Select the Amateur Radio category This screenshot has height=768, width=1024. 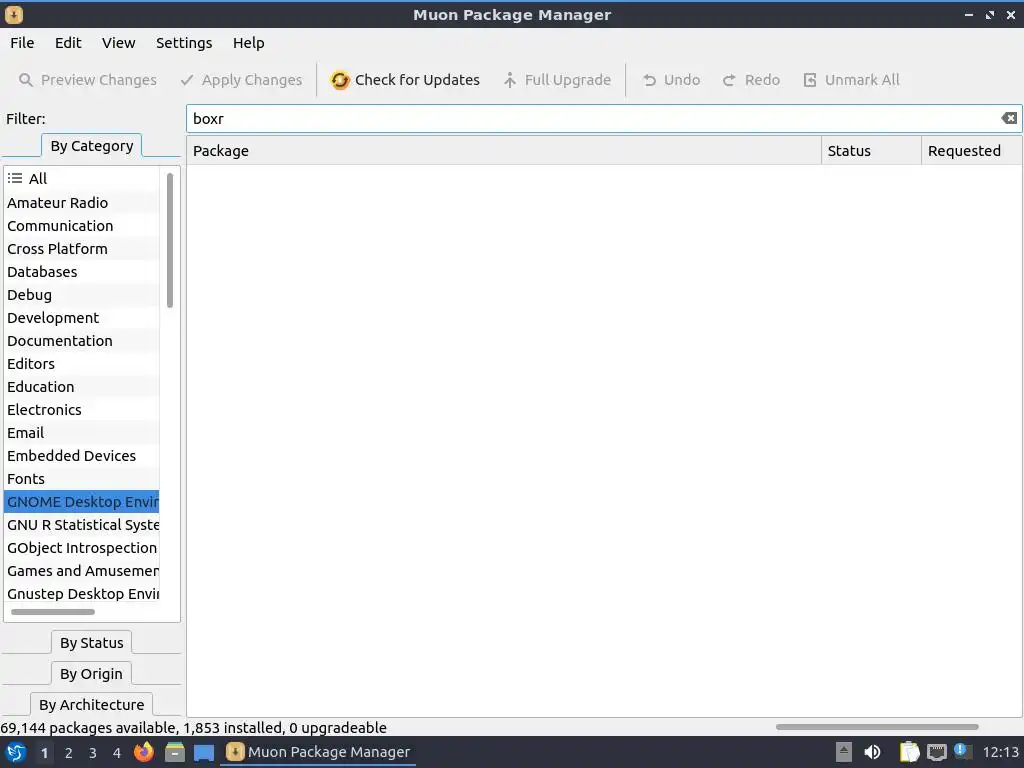[x=82, y=202]
